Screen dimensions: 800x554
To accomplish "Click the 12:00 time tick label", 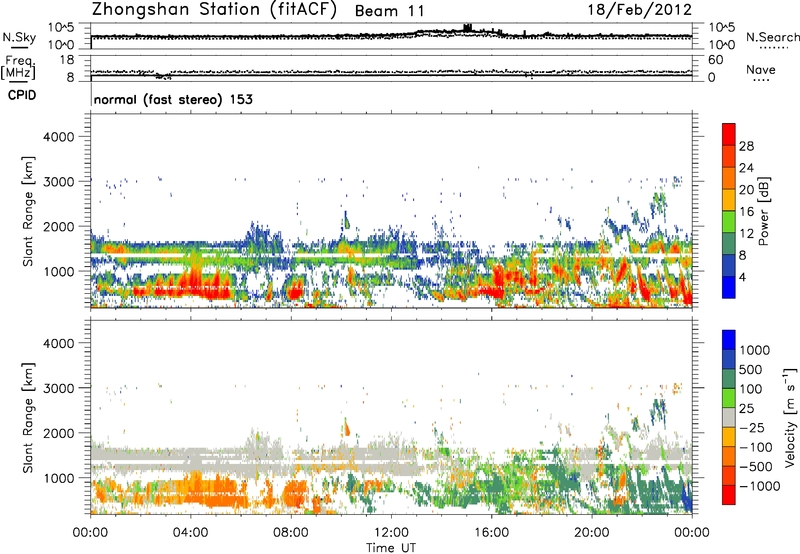I will click(x=391, y=533).
